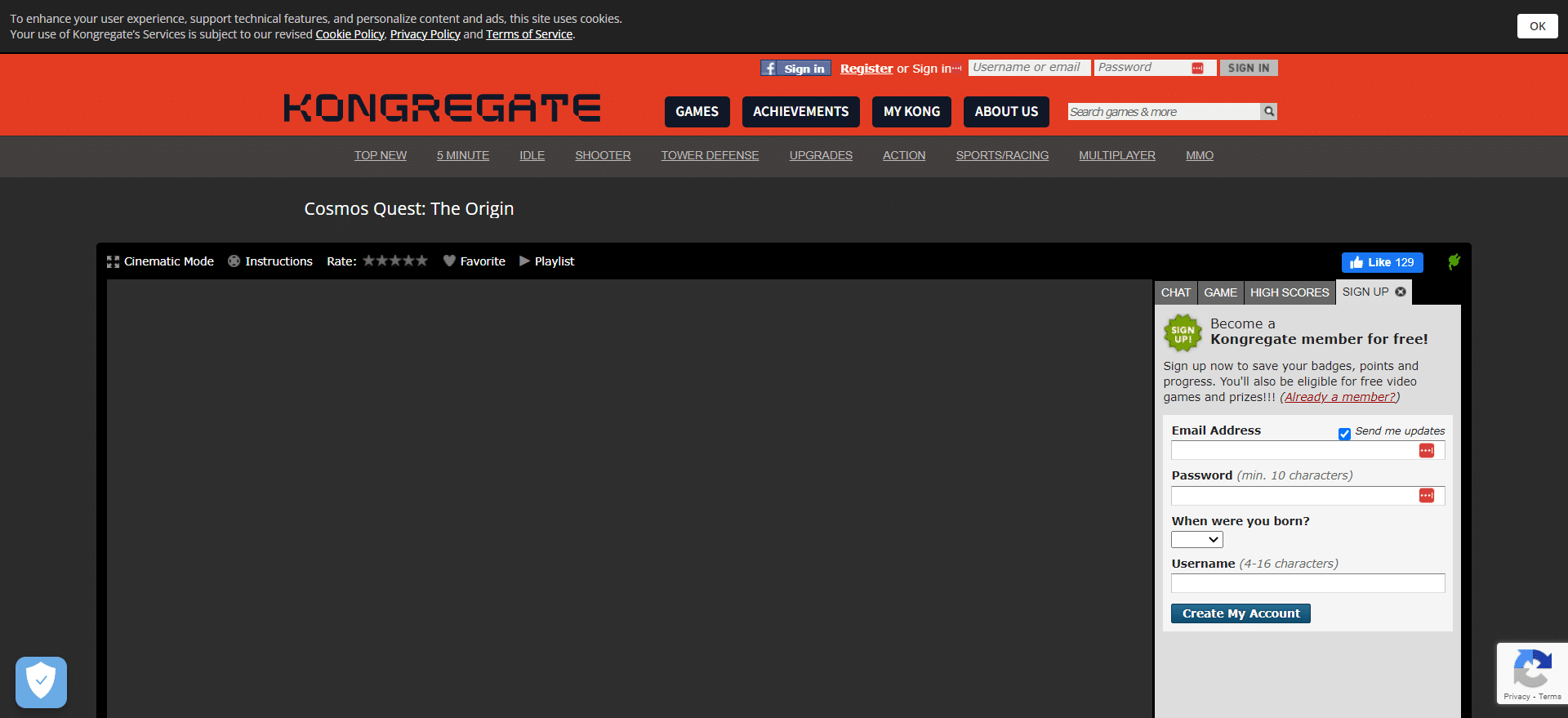Click the blue shield privacy icon

point(41,682)
